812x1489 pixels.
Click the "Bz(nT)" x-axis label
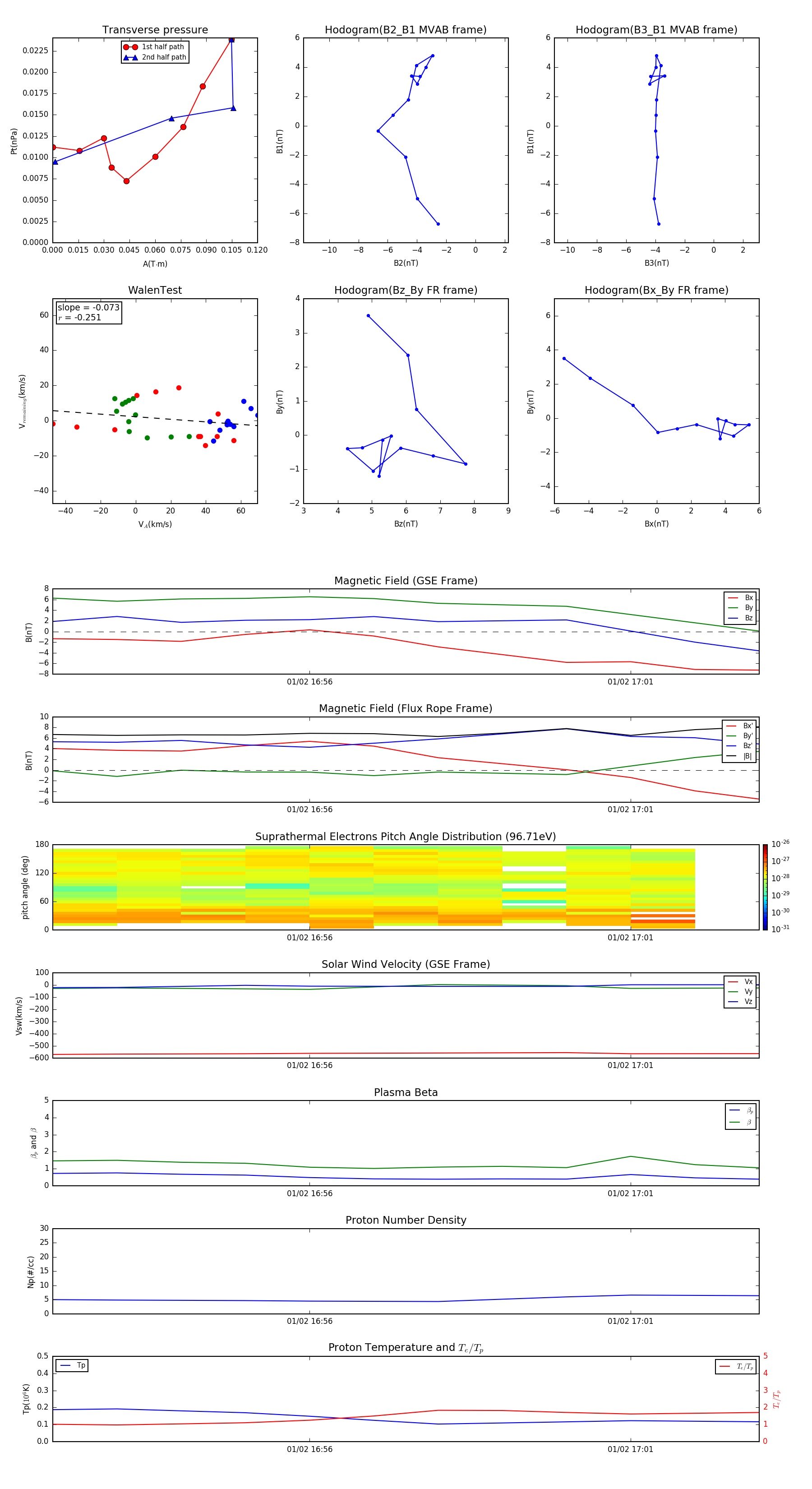[x=406, y=524]
